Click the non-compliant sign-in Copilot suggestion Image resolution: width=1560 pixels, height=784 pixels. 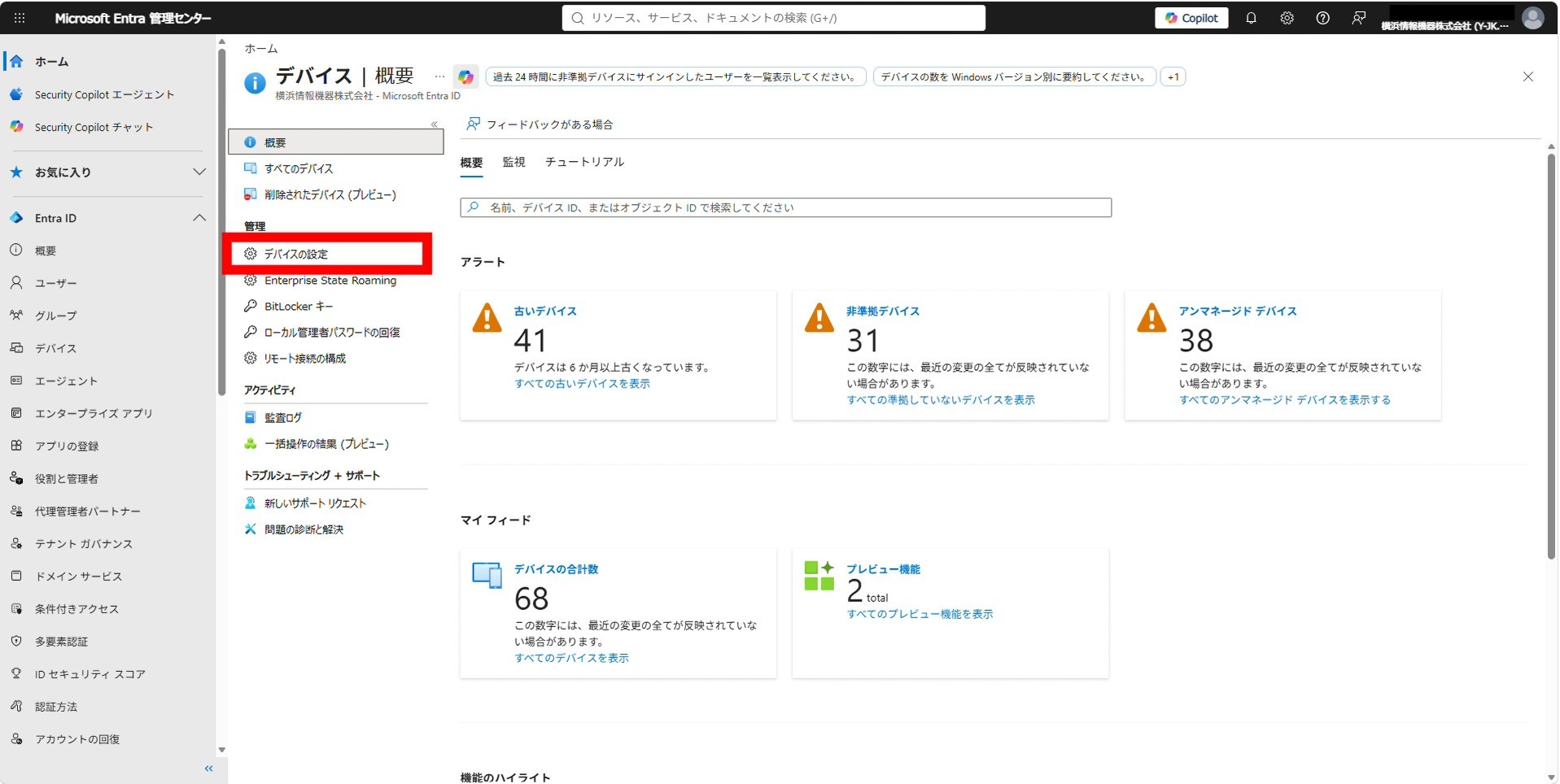[675, 77]
